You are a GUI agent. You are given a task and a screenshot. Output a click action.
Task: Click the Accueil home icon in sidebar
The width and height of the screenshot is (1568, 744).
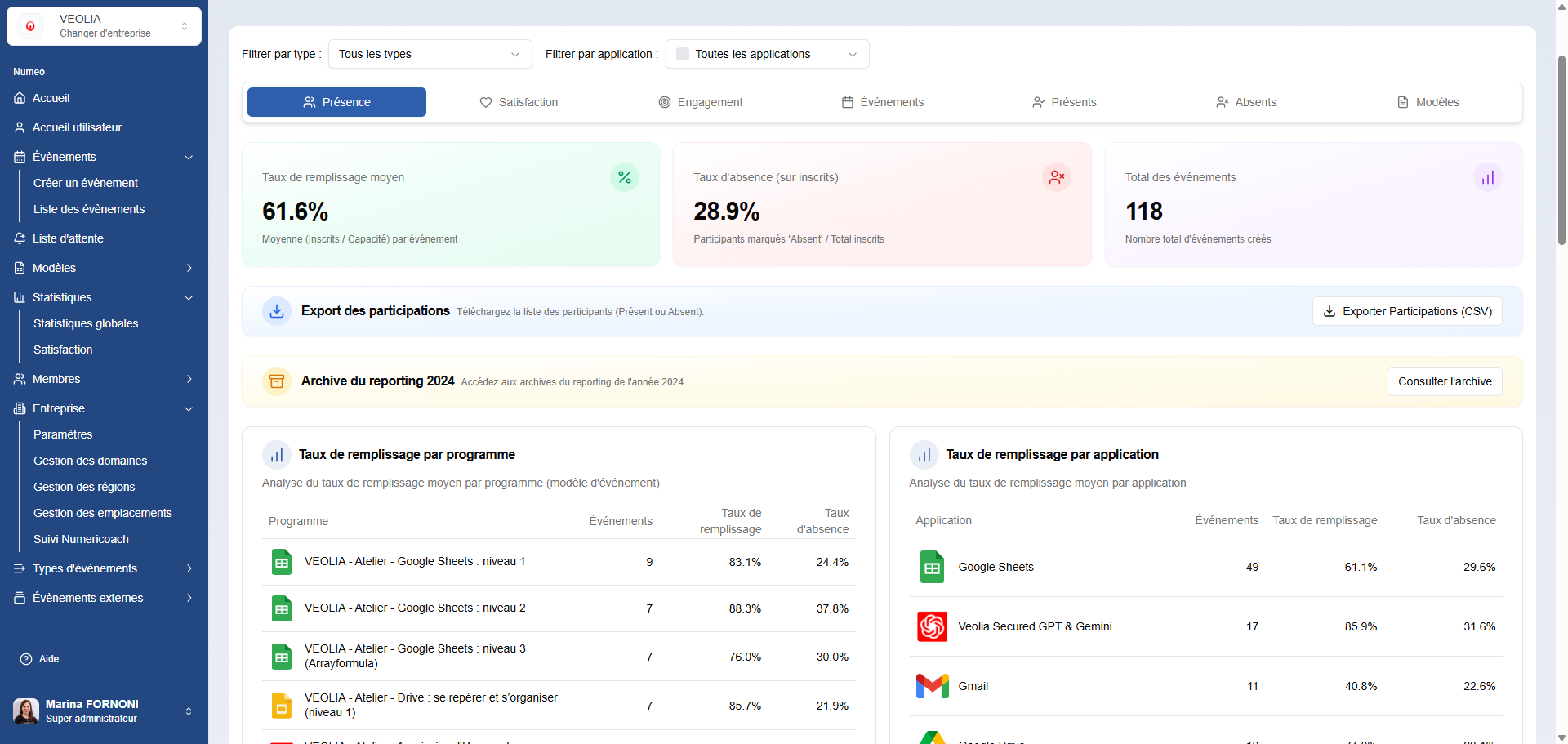(20, 98)
